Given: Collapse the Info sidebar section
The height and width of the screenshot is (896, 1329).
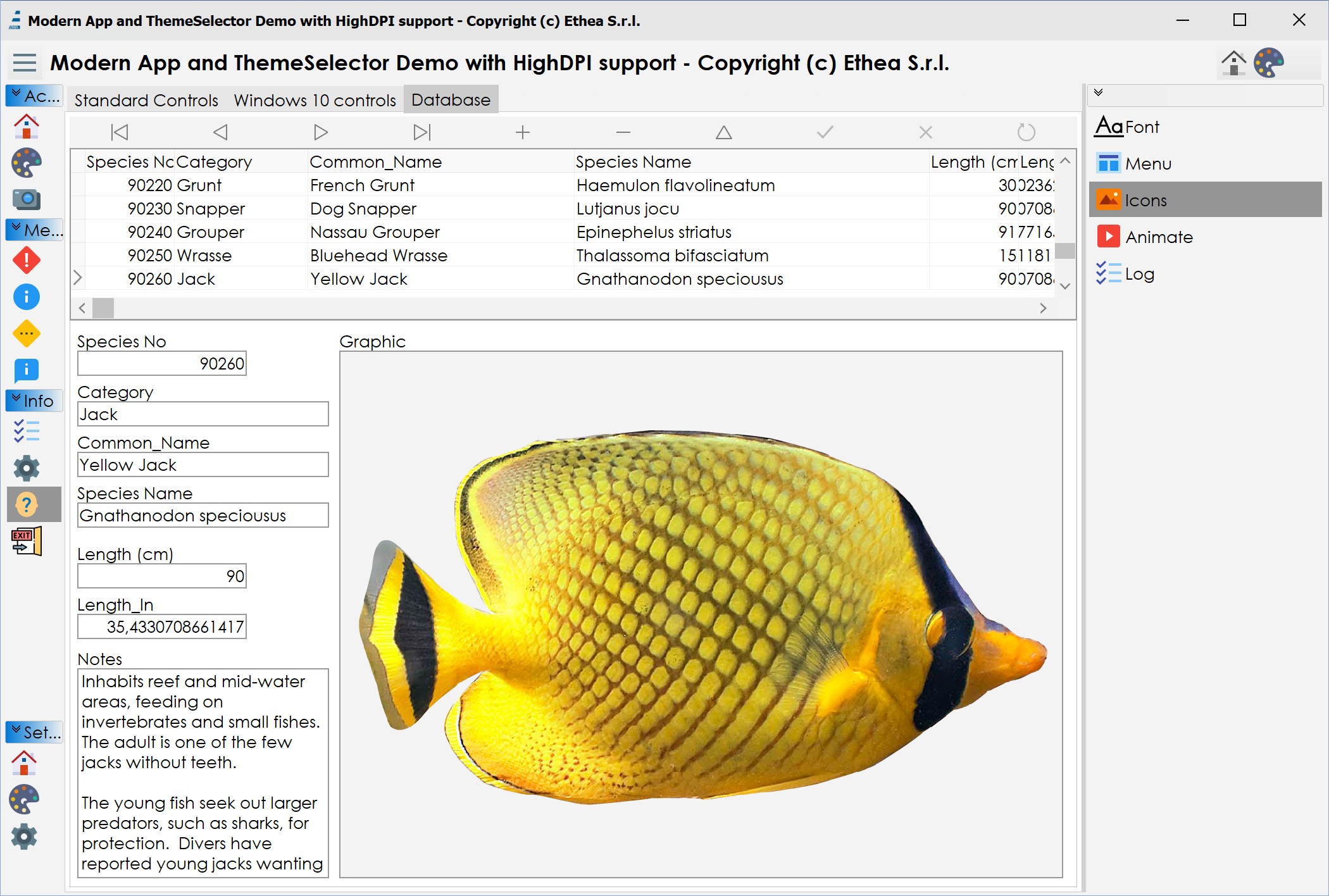Looking at the screenshot, I should (x=34, y=401).
